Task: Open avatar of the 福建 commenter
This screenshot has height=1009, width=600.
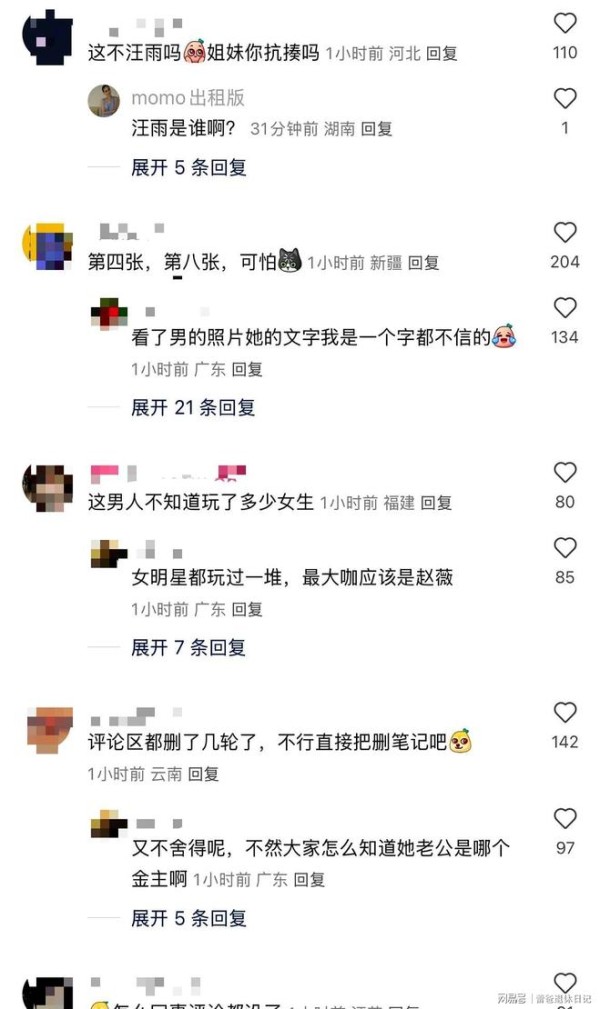Action: (48, 488)
